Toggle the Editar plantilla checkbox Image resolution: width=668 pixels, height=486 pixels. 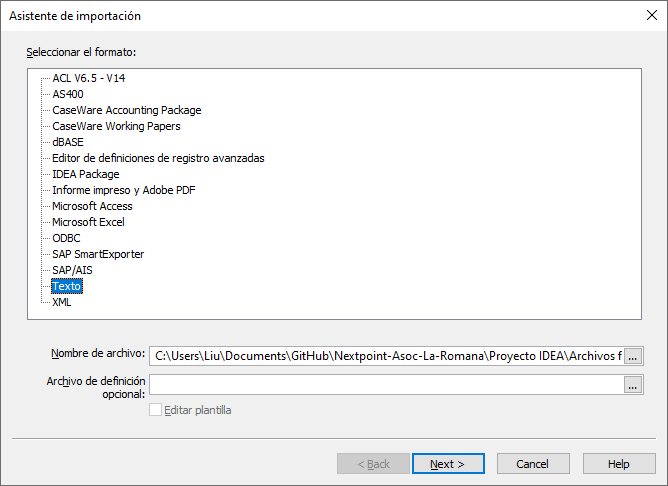pos(155,410)
